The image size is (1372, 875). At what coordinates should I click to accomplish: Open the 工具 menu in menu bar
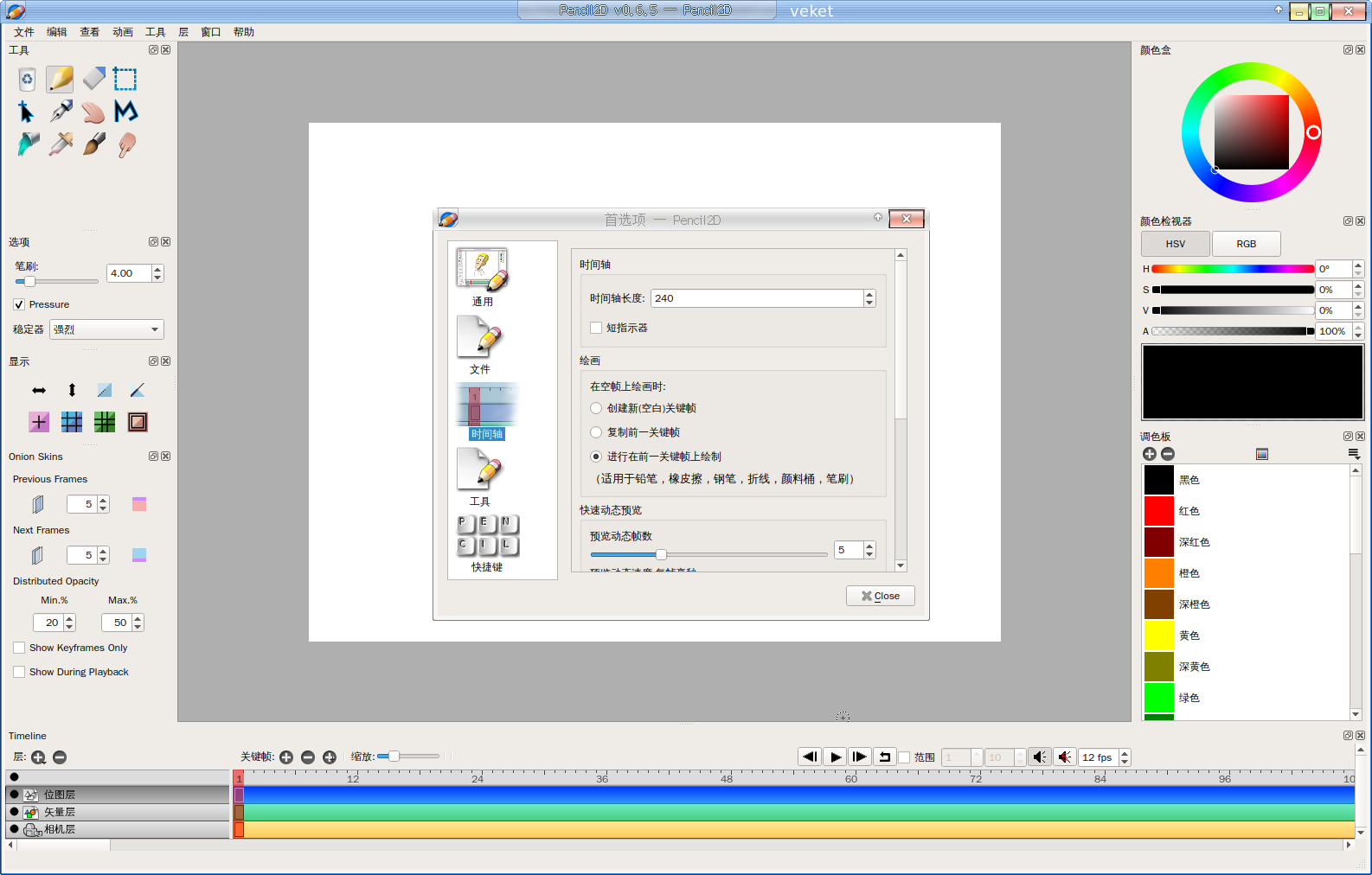click(x=156, y=32)
